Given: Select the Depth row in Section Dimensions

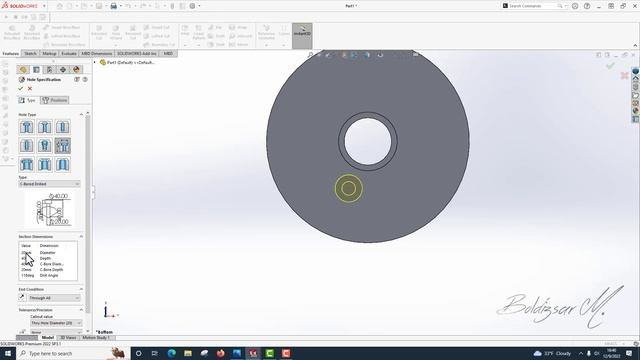Looking at the screenshot, I should point(48,258).
